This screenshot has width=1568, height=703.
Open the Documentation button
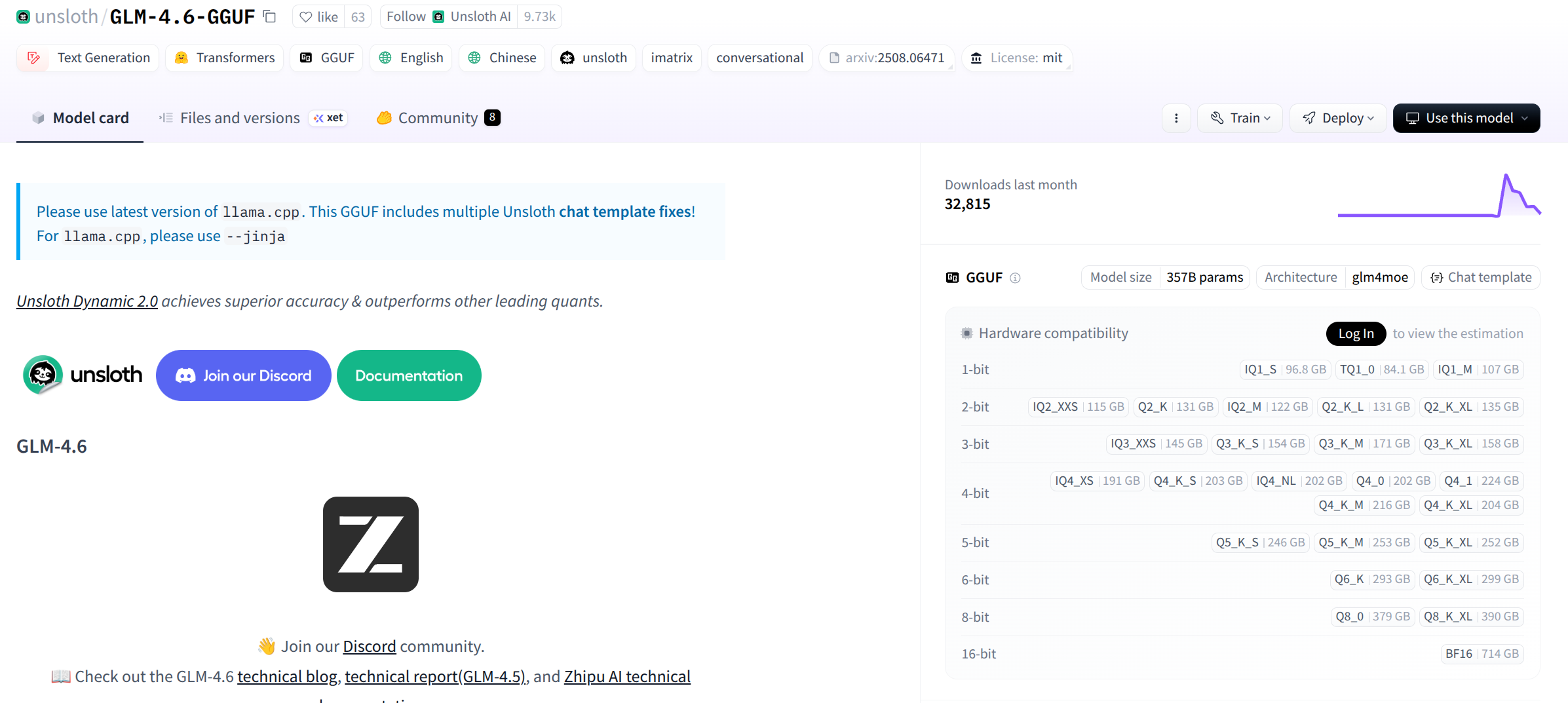(409, 375)
